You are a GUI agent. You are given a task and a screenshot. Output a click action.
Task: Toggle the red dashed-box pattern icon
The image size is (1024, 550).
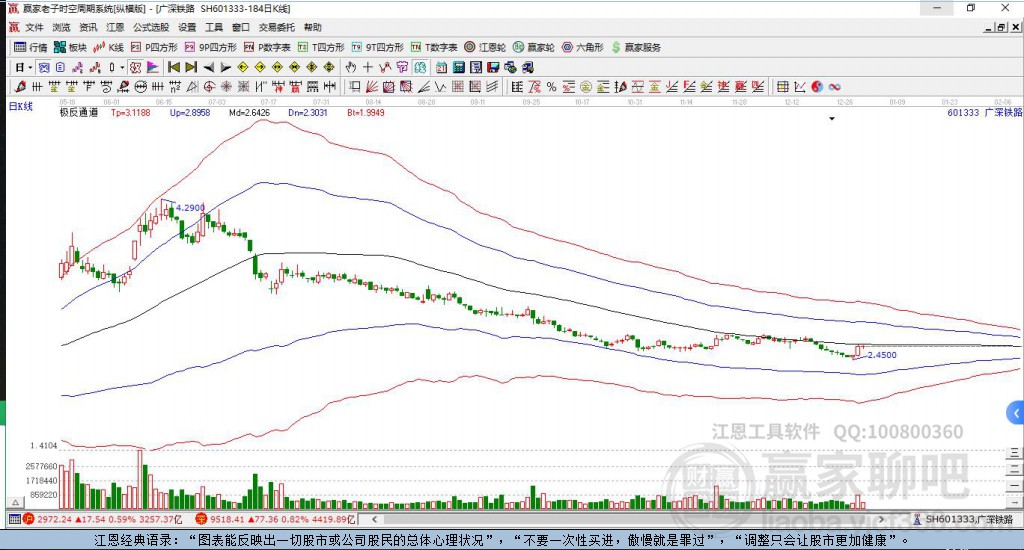(x=135, y=67)
